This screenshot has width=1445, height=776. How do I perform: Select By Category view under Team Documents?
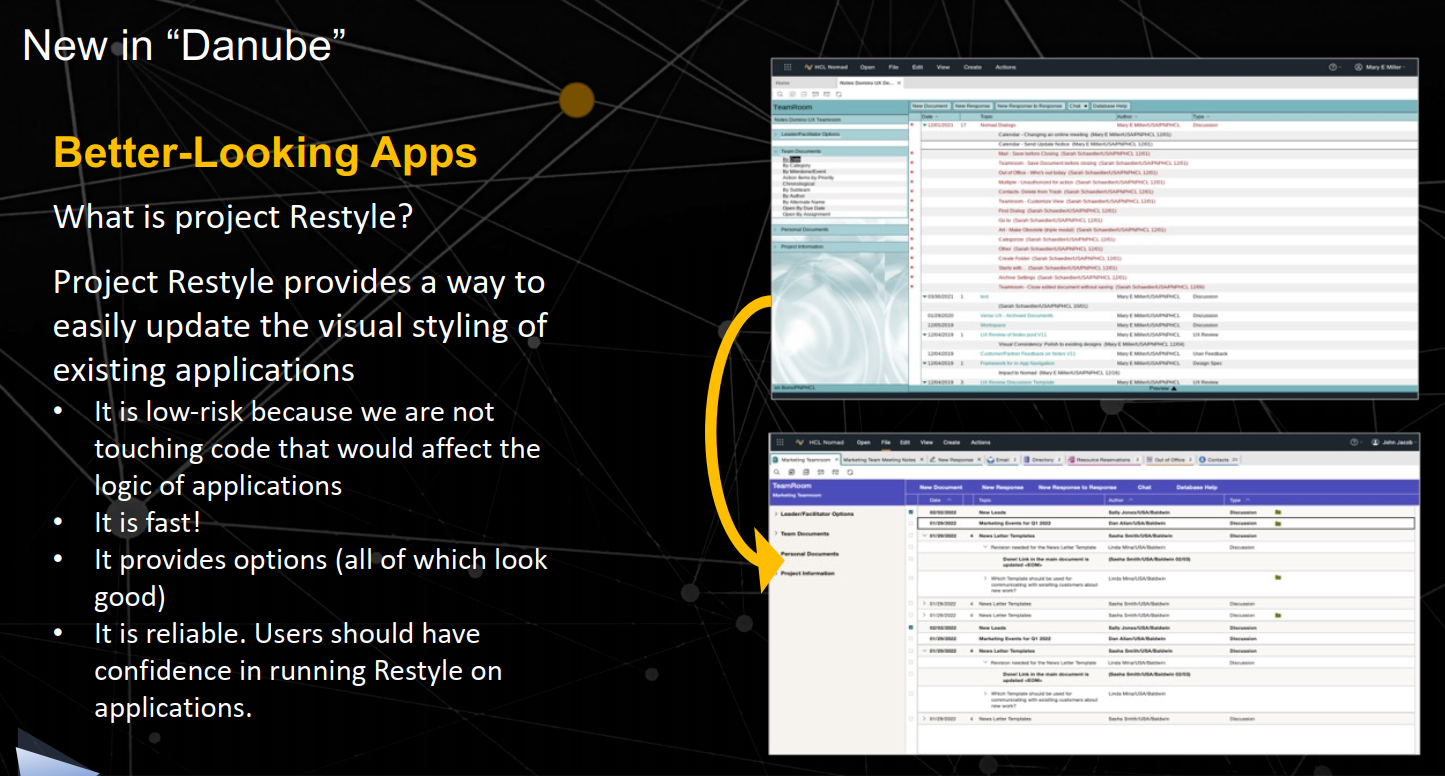(x=797, y=165)
